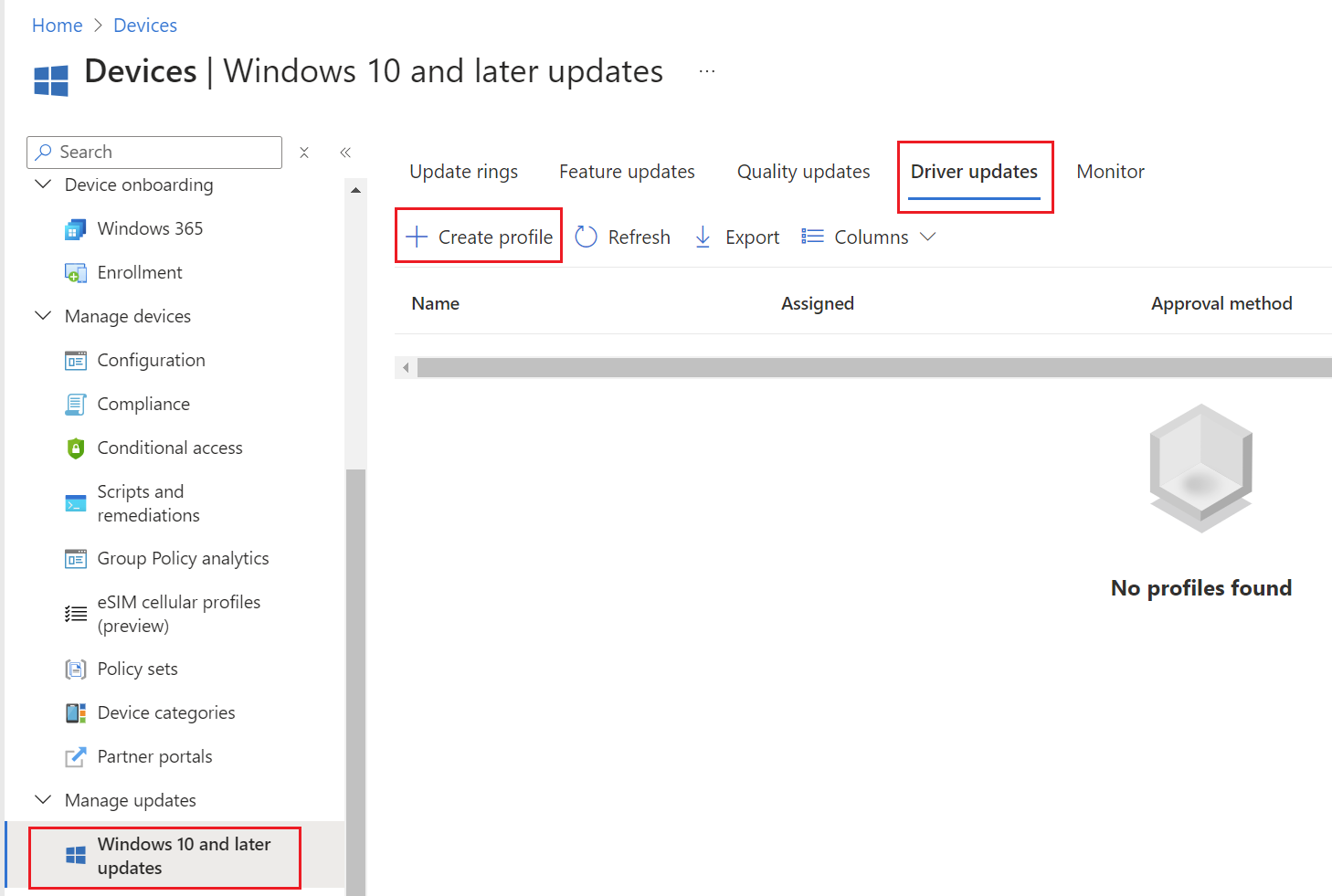Open Scripts and remediations
1332x896 pixels.
(148, 503)
